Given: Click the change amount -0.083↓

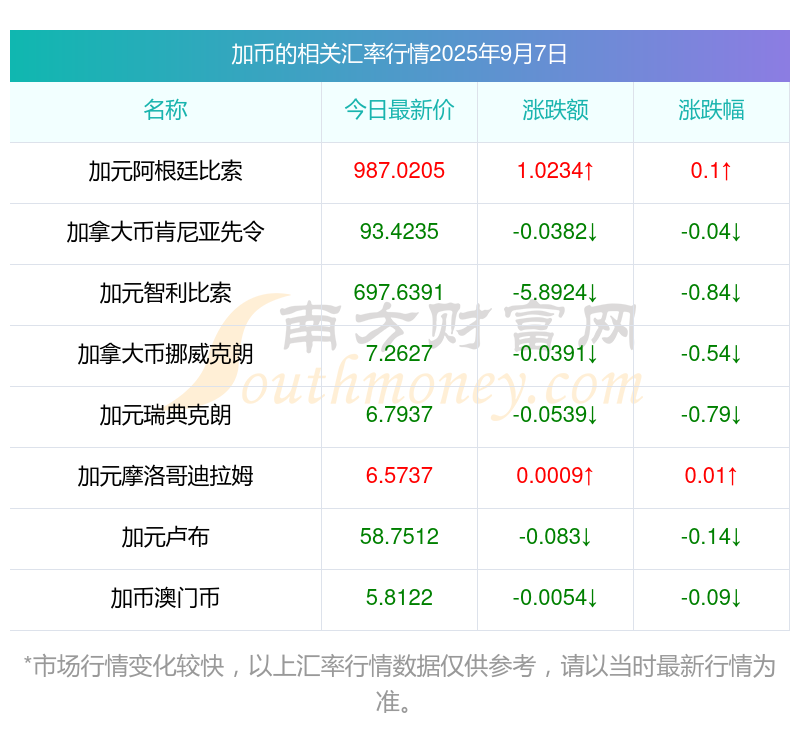Looking at the screenshot, I should (555, 537).
